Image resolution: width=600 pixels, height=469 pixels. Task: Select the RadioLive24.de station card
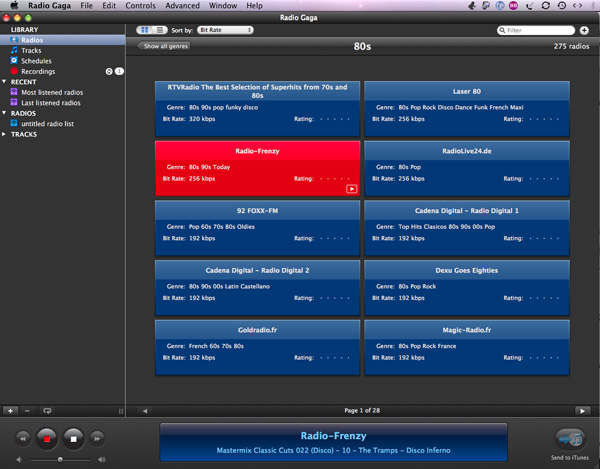point(467,168)
